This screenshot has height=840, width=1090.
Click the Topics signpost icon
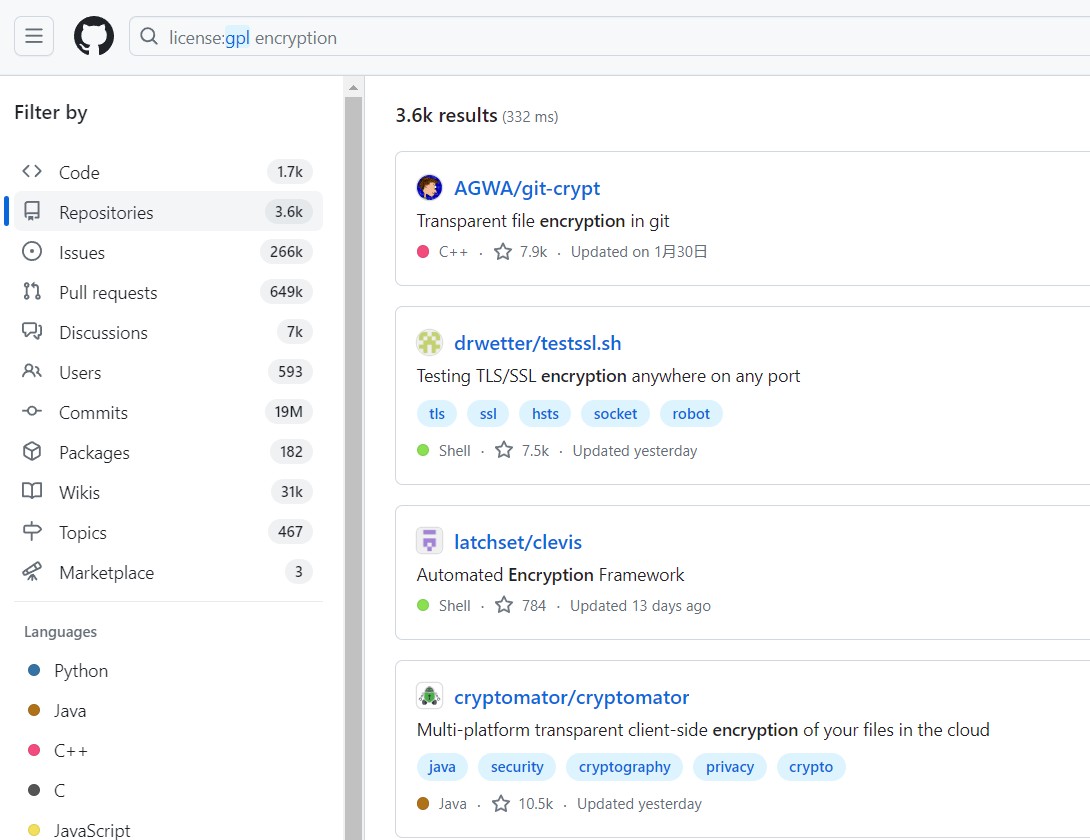(32, 531)
